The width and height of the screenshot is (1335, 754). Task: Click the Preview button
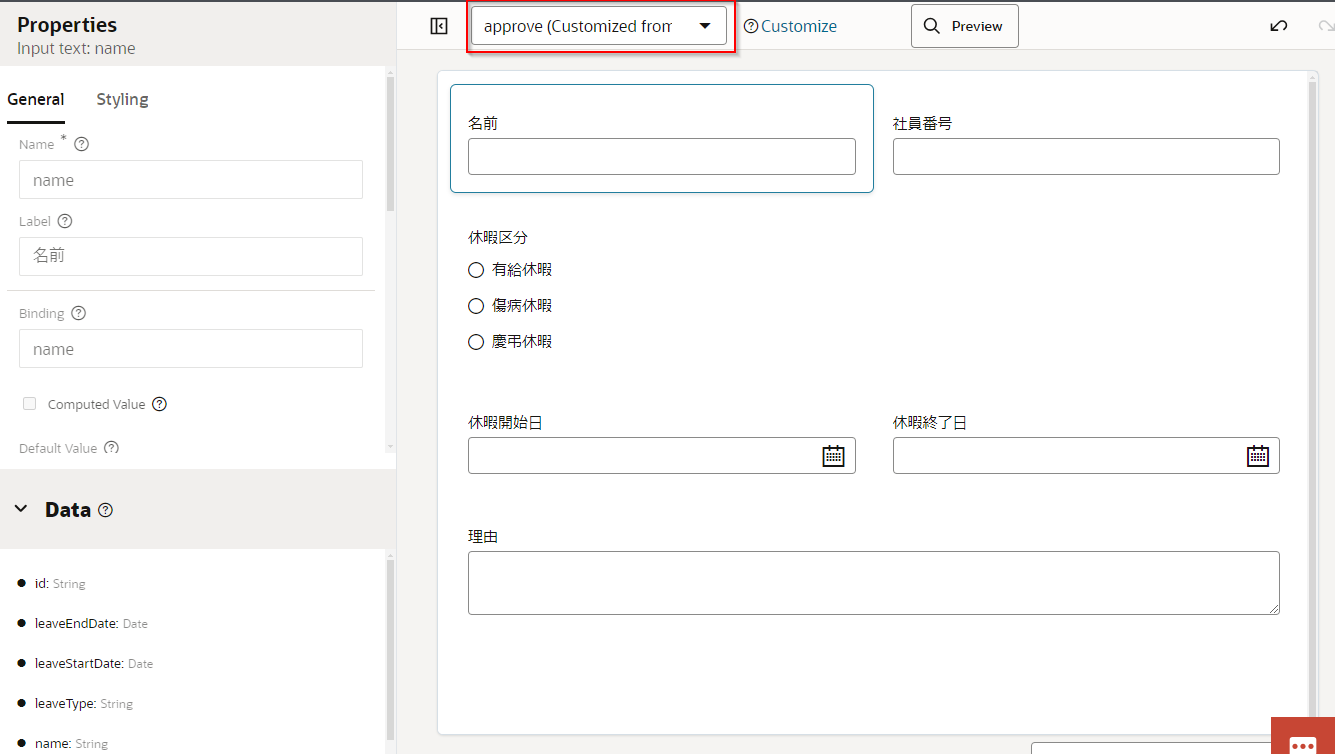[964, 26]
